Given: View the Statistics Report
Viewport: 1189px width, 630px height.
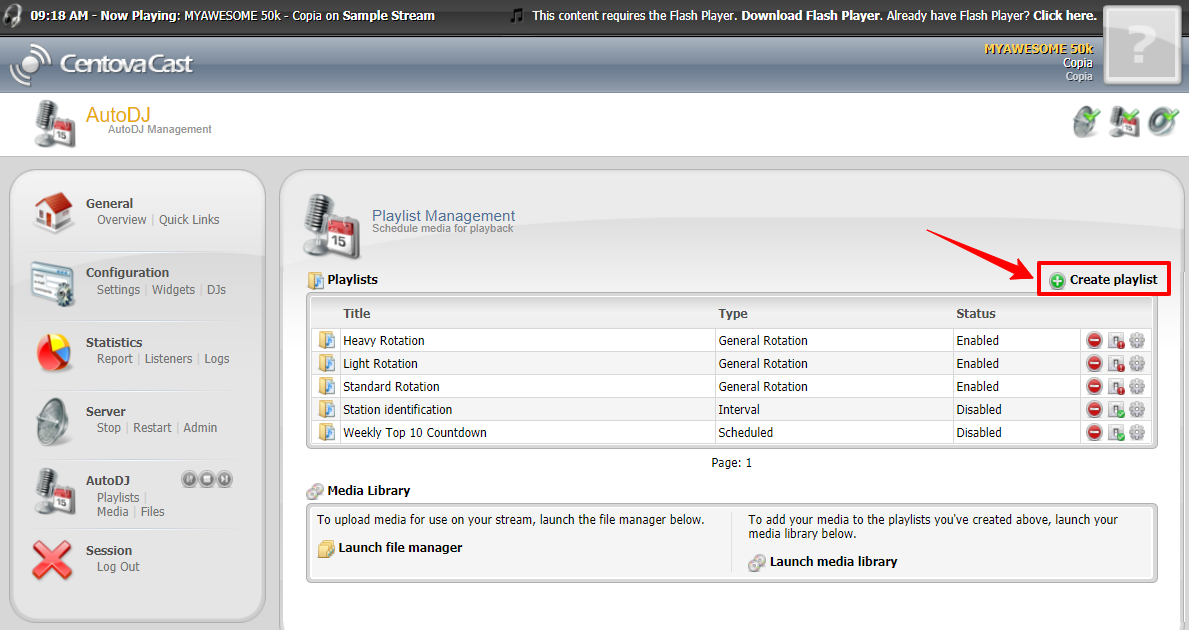Looking at the screenshot, I should point(115,359).
